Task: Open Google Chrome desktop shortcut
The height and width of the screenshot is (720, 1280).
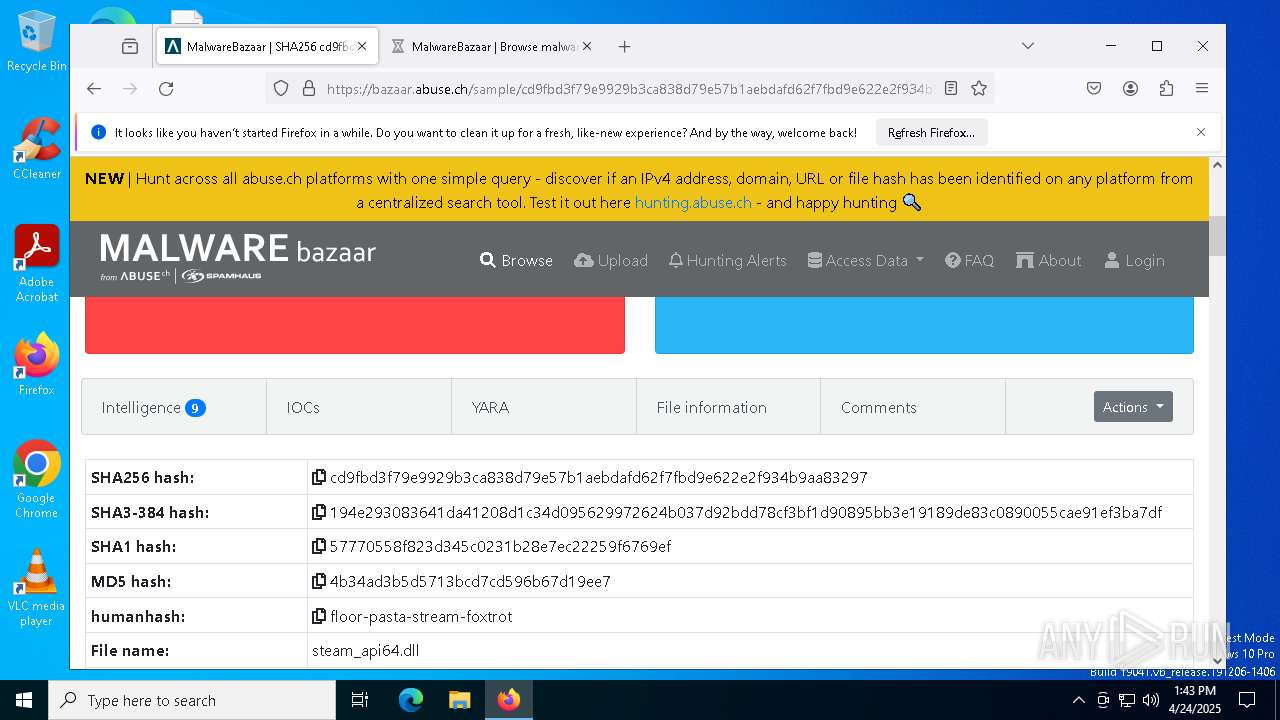Action: [36, 479]
